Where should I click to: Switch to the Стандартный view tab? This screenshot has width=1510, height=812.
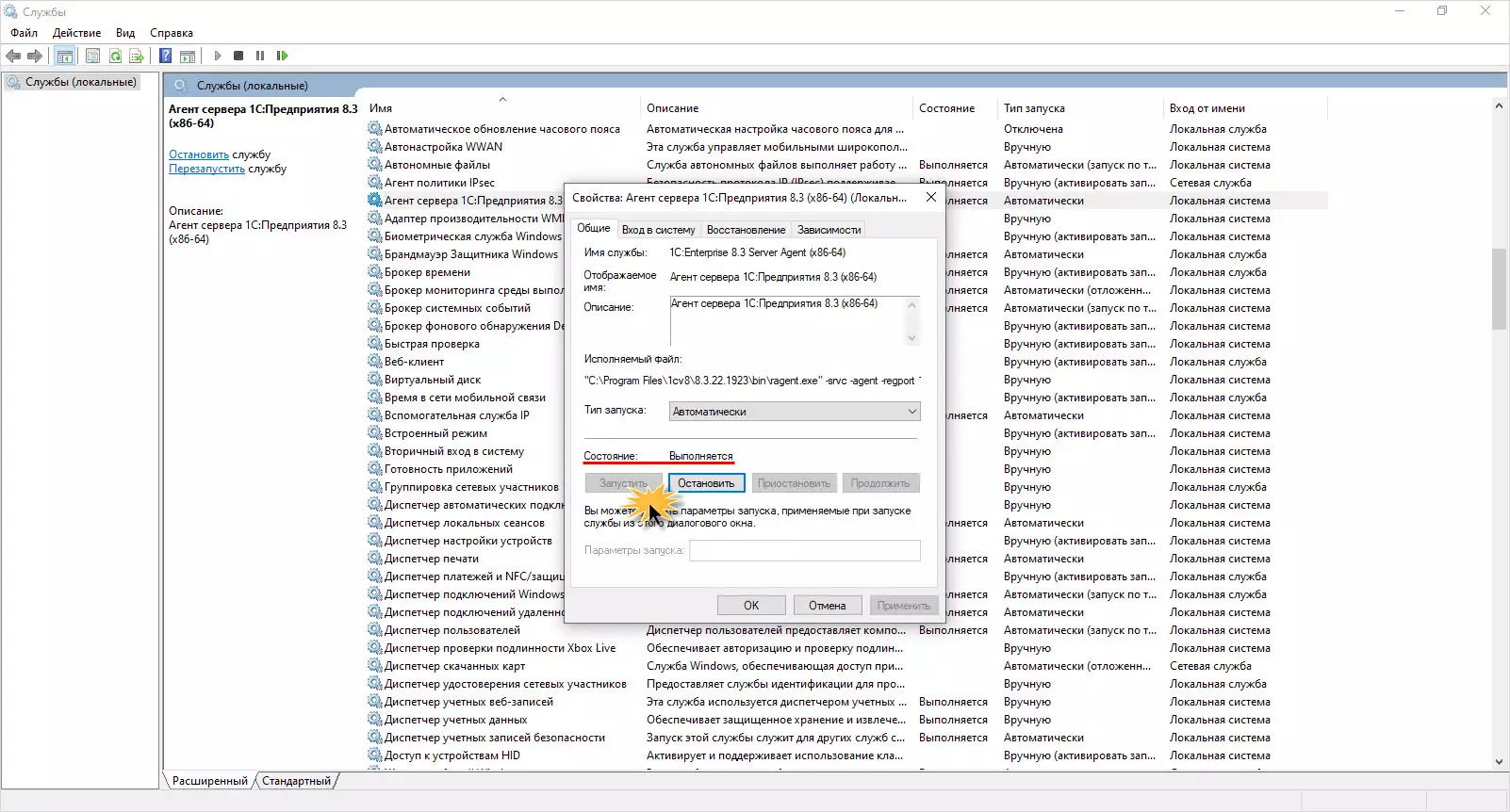[x=296, y=781]
